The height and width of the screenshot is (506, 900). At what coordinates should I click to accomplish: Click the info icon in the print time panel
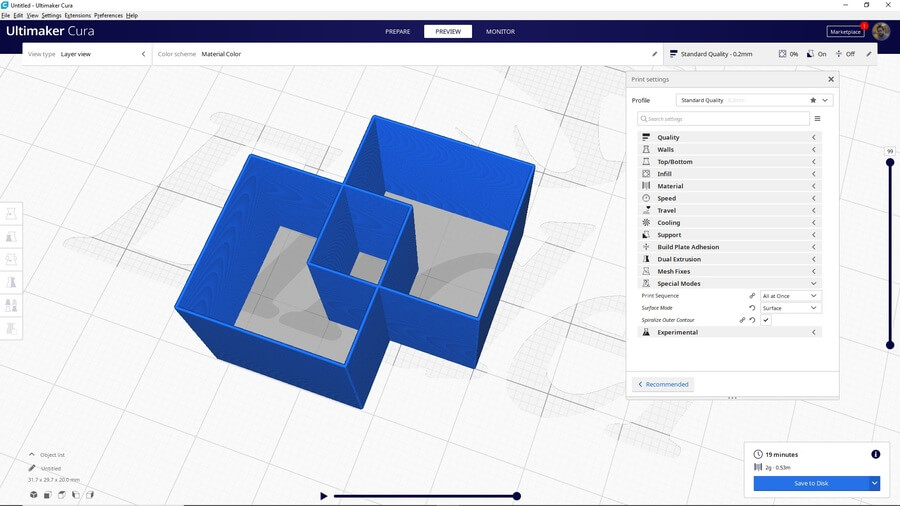(x=875, y=454)
